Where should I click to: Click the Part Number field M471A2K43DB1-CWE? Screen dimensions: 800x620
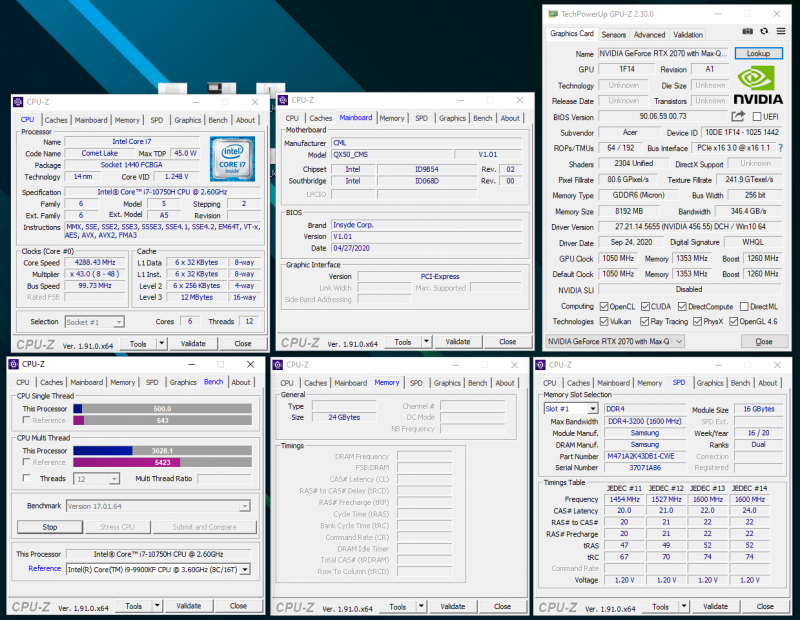click(x=644, y=456)
